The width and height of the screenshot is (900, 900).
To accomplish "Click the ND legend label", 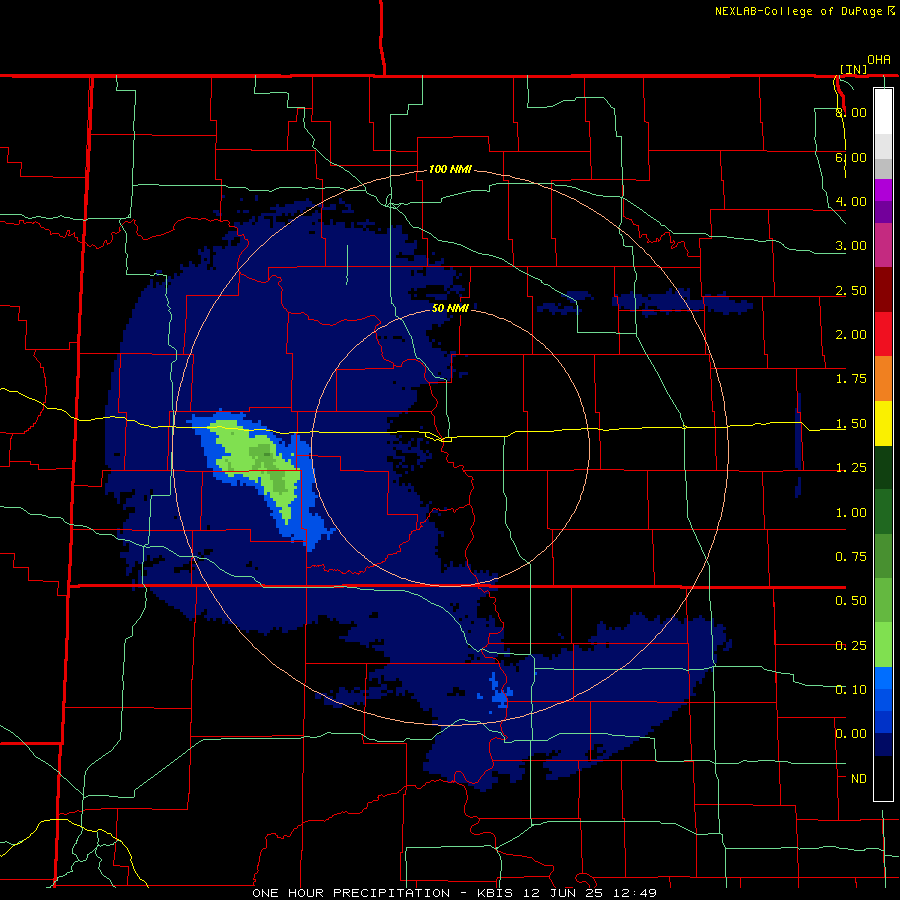I will (859, 779).
